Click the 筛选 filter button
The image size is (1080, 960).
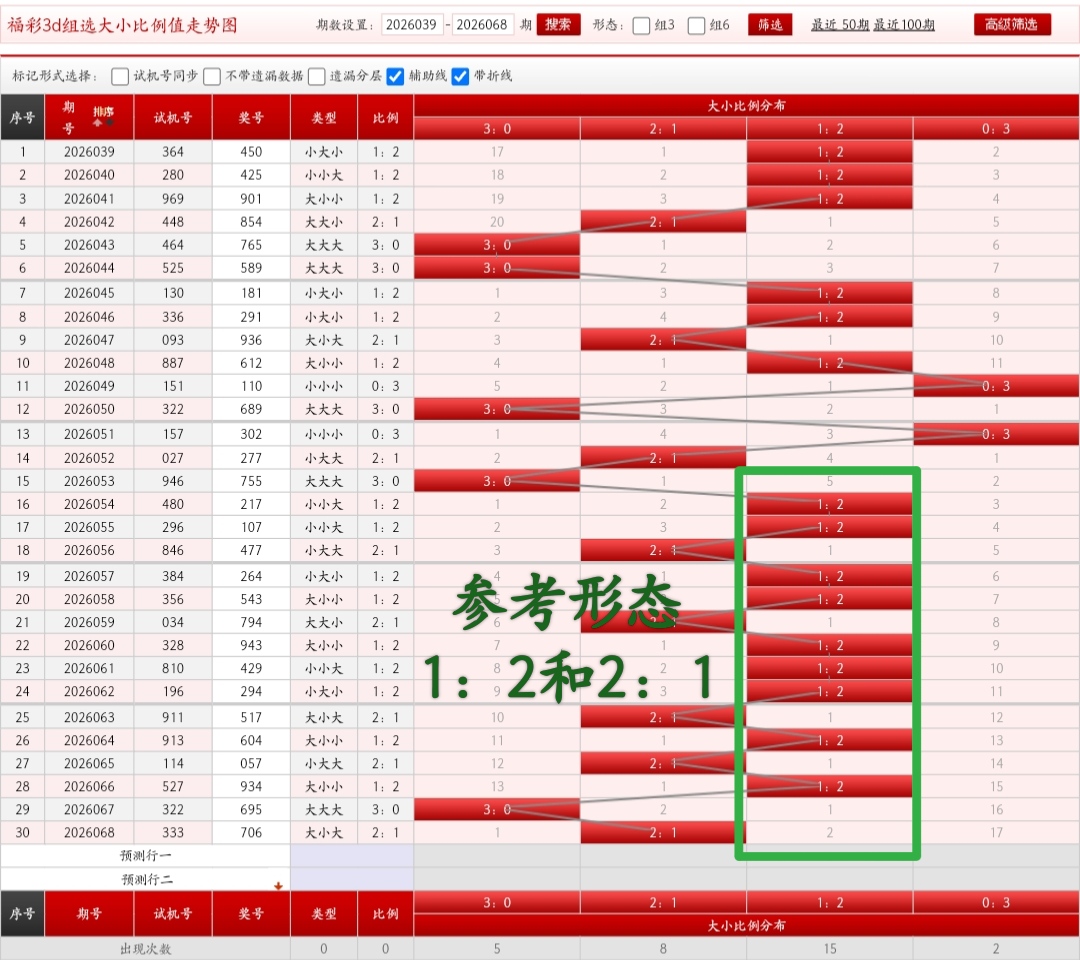pos(769,25)
